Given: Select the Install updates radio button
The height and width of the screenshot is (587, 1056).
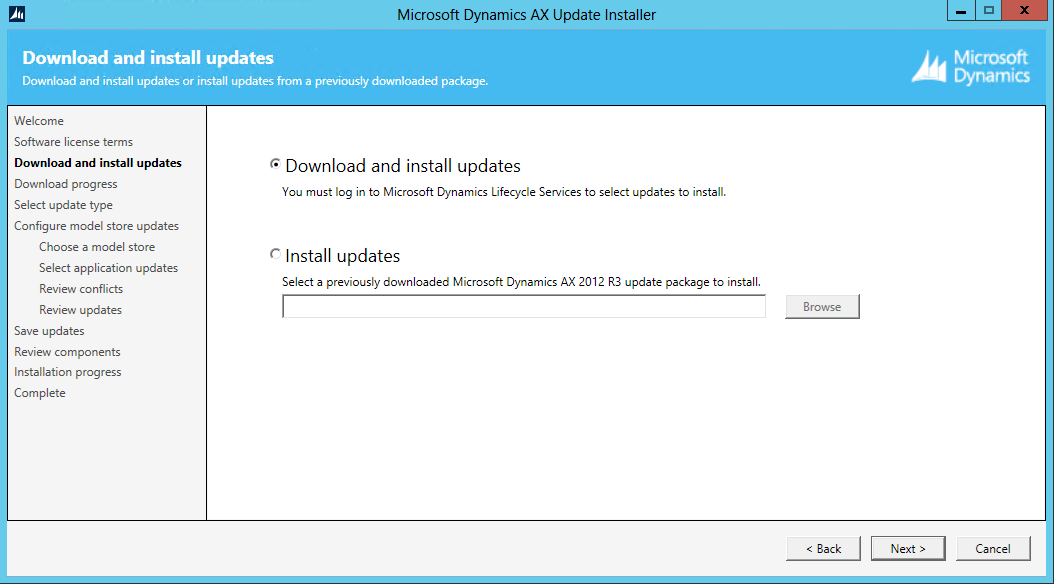Looking at the screenshot, I should (x=275, y=254).
